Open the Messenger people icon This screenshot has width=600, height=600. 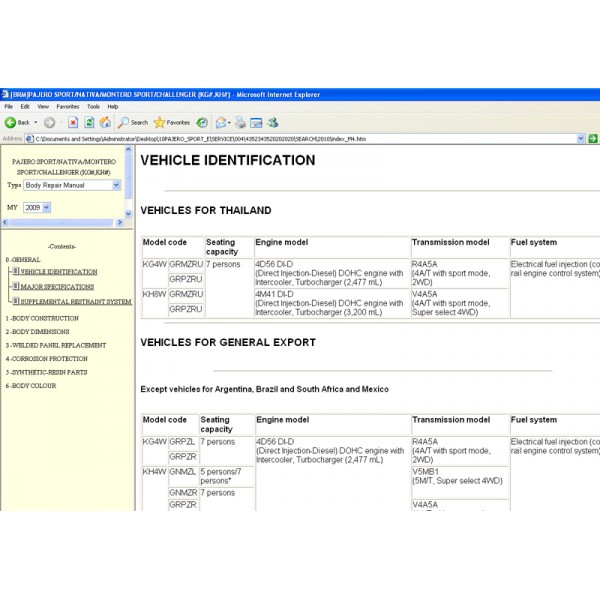pos(273,122)
